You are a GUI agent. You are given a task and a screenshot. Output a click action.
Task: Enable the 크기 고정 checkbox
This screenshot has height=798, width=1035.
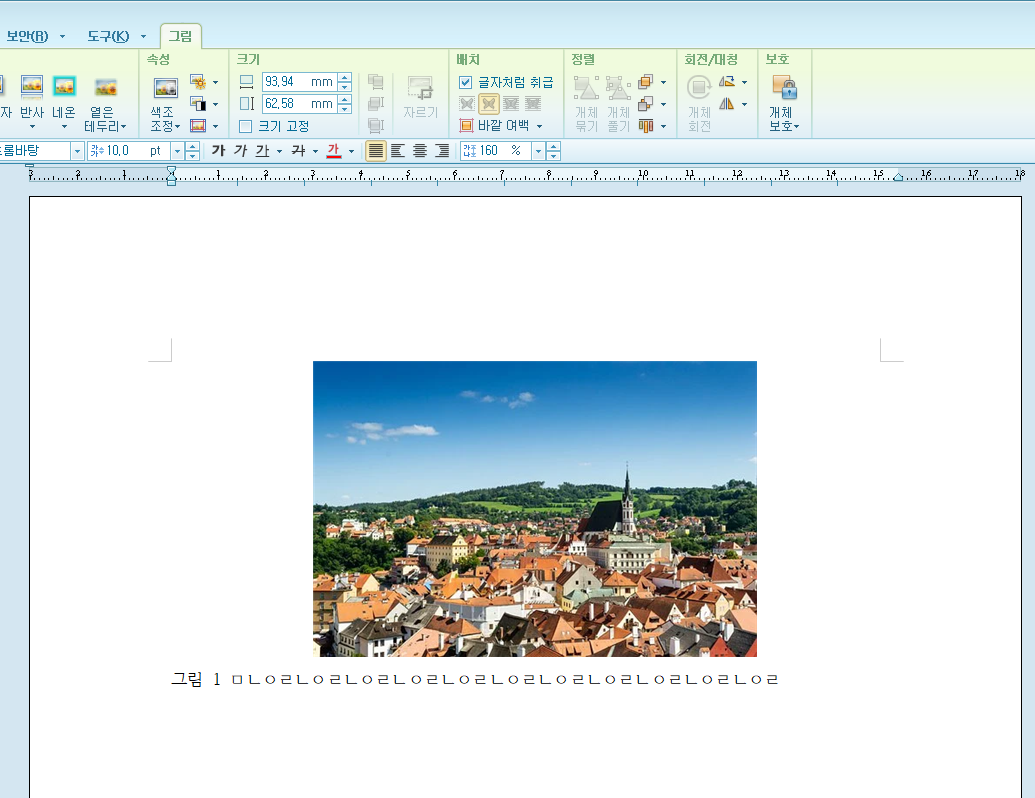pos(246,126)
